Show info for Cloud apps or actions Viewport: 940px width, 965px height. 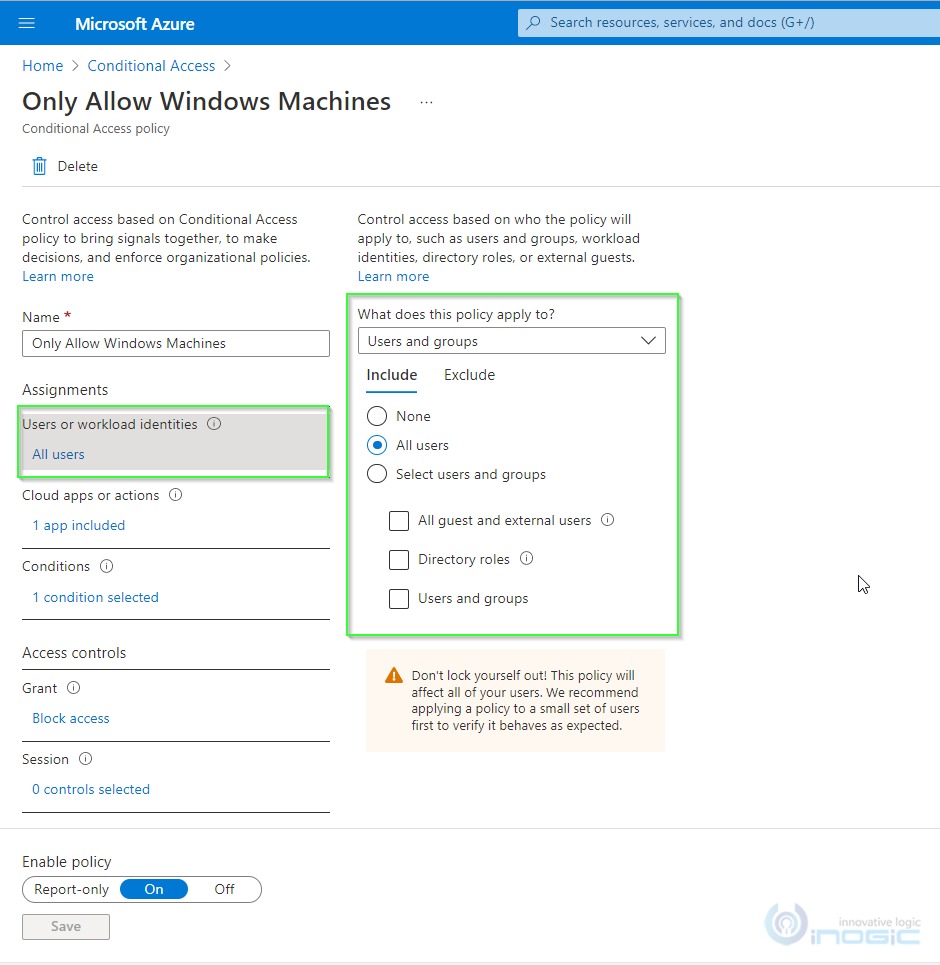tap(175, 495)
